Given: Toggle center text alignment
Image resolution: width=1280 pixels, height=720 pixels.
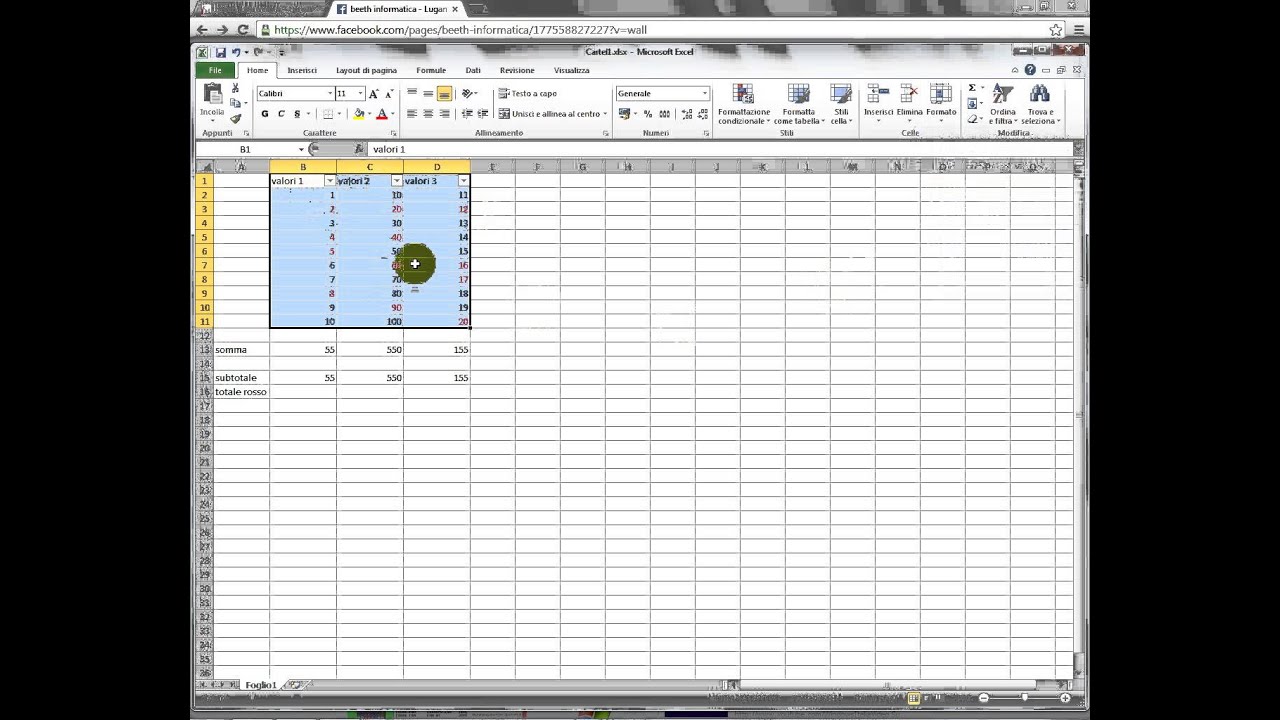Looking at the screenshot, I should [x=428, y=114].
